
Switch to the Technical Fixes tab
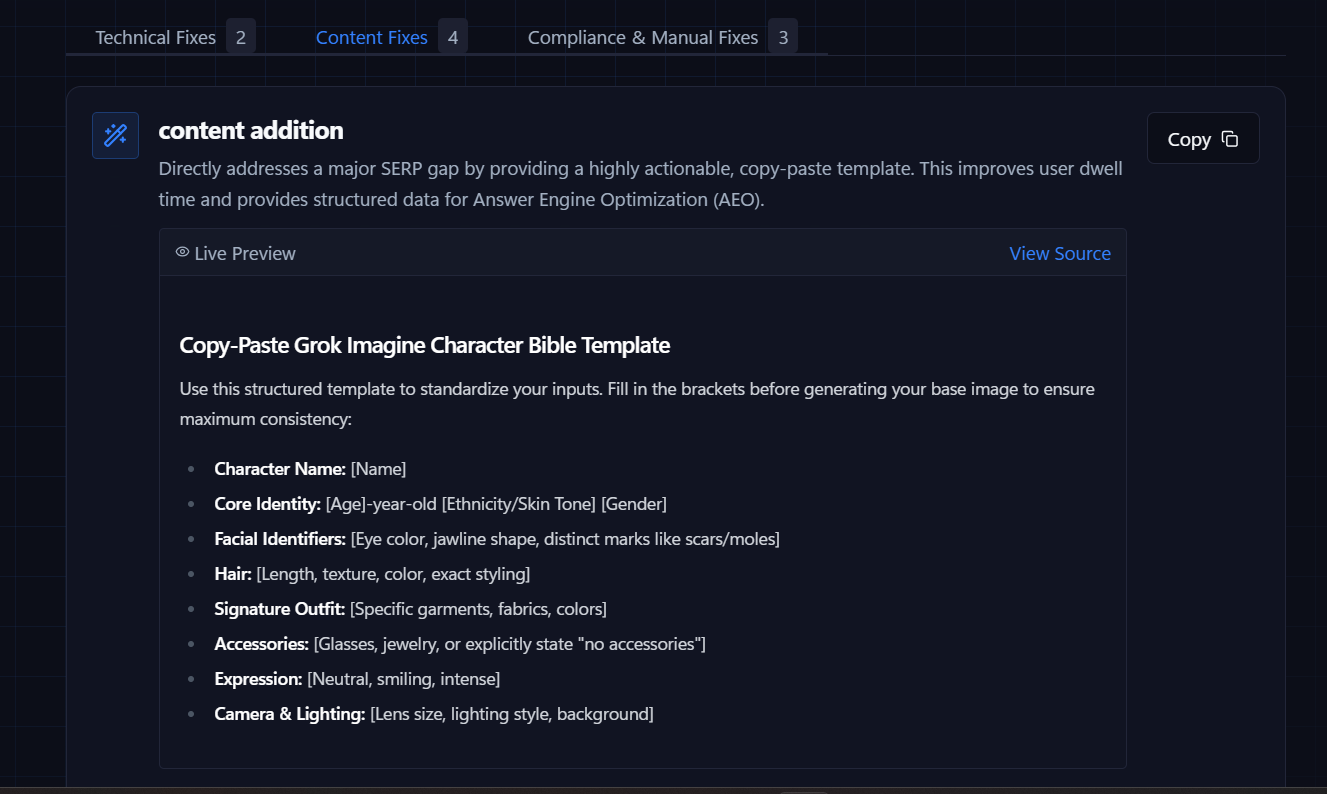click(155, 37)
